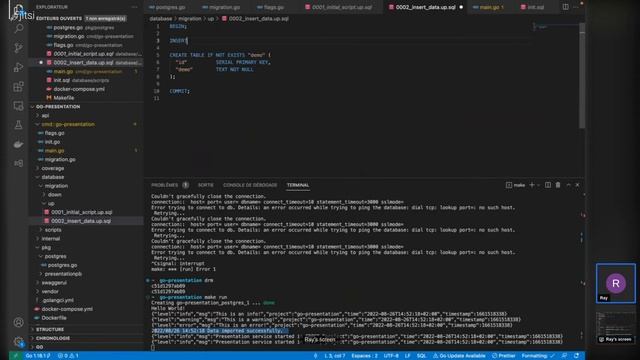Open editor more-actions ellipsis menu
The width and height of the screenshot is (640, 360).
point(576,7)
